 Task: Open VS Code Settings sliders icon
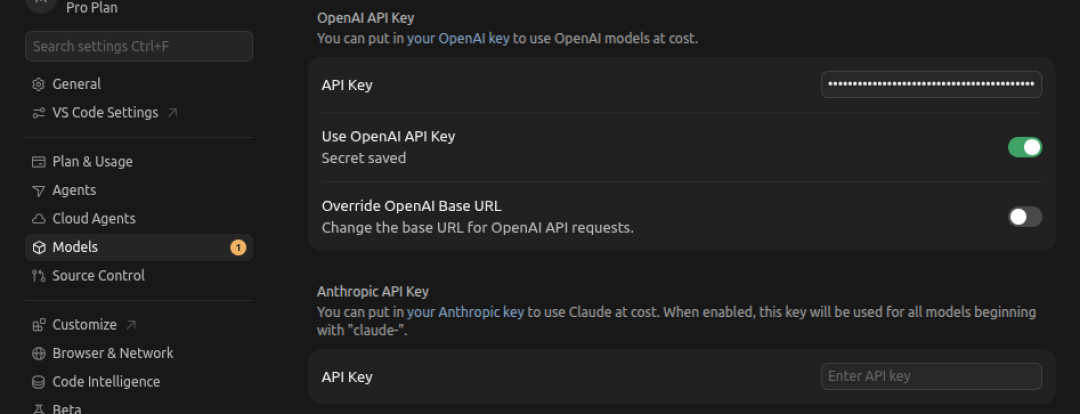pos(39,113)
